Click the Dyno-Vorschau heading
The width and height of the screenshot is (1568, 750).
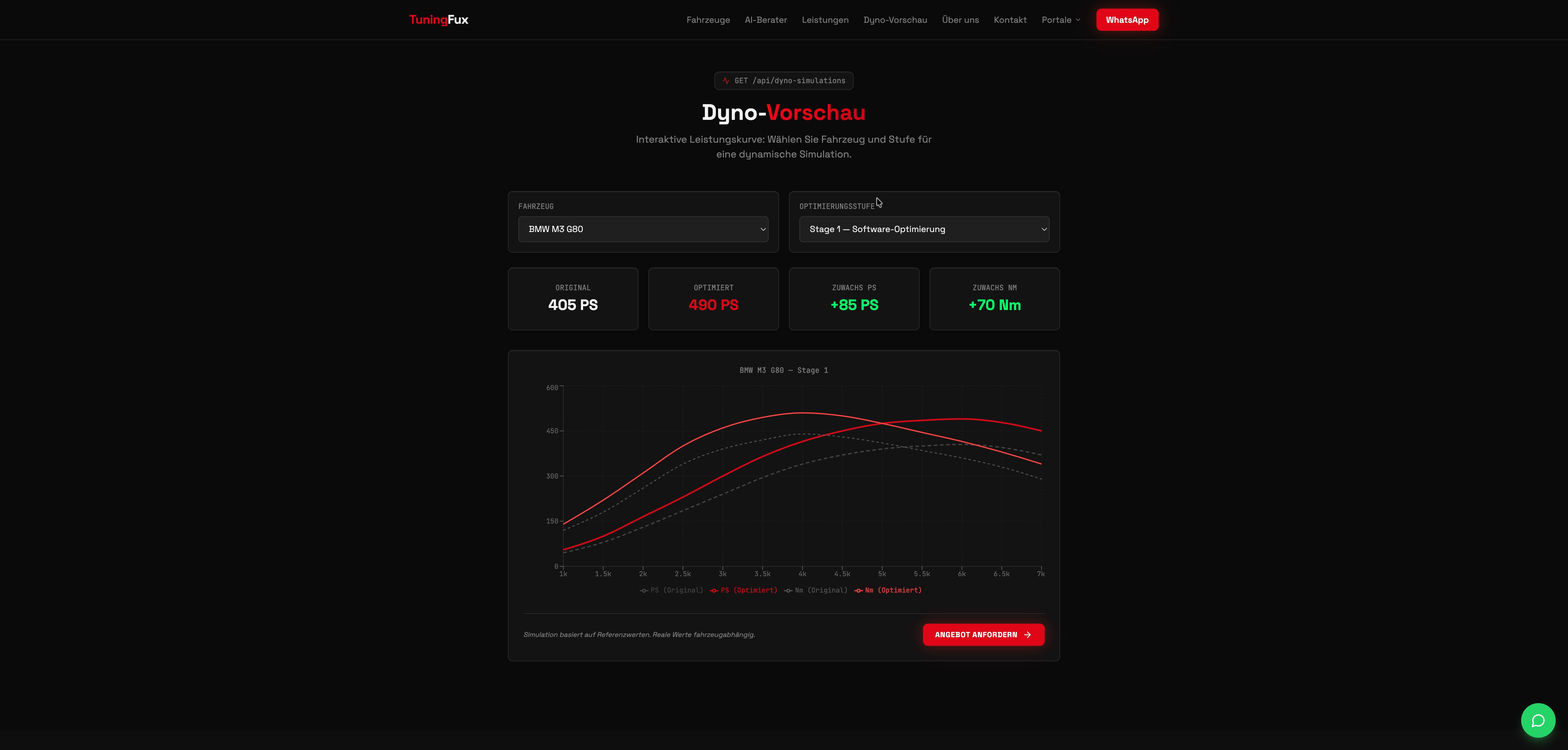(783, 112)
